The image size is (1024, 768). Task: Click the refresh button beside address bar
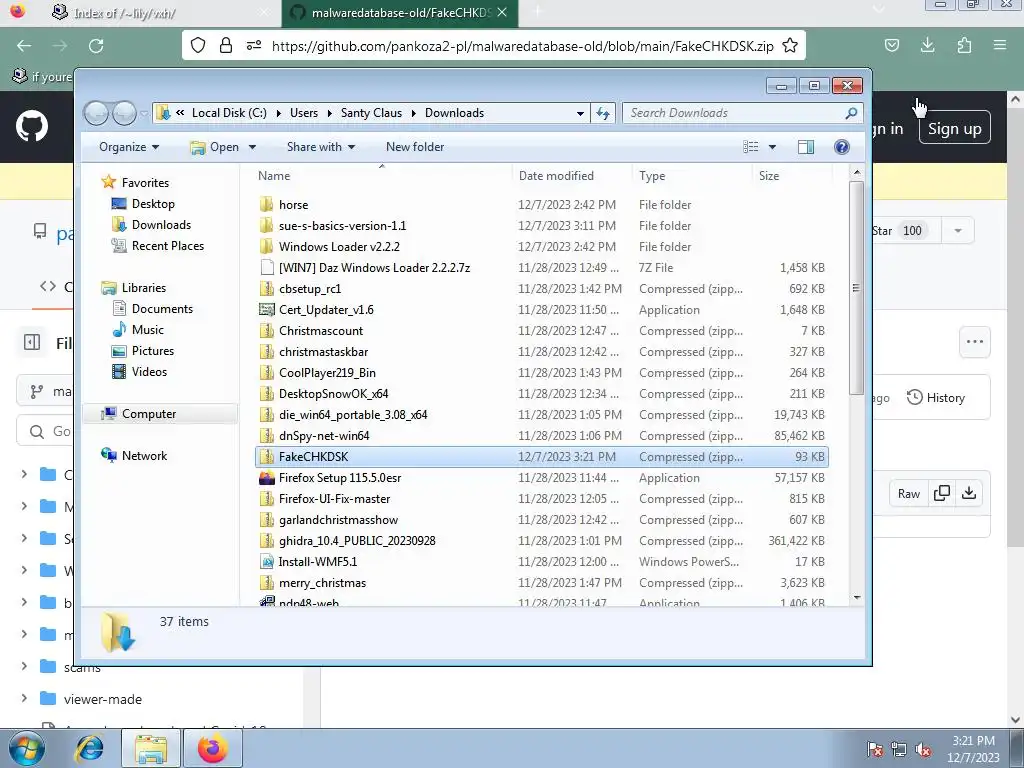pyautogui.click(x=602, y=113)
